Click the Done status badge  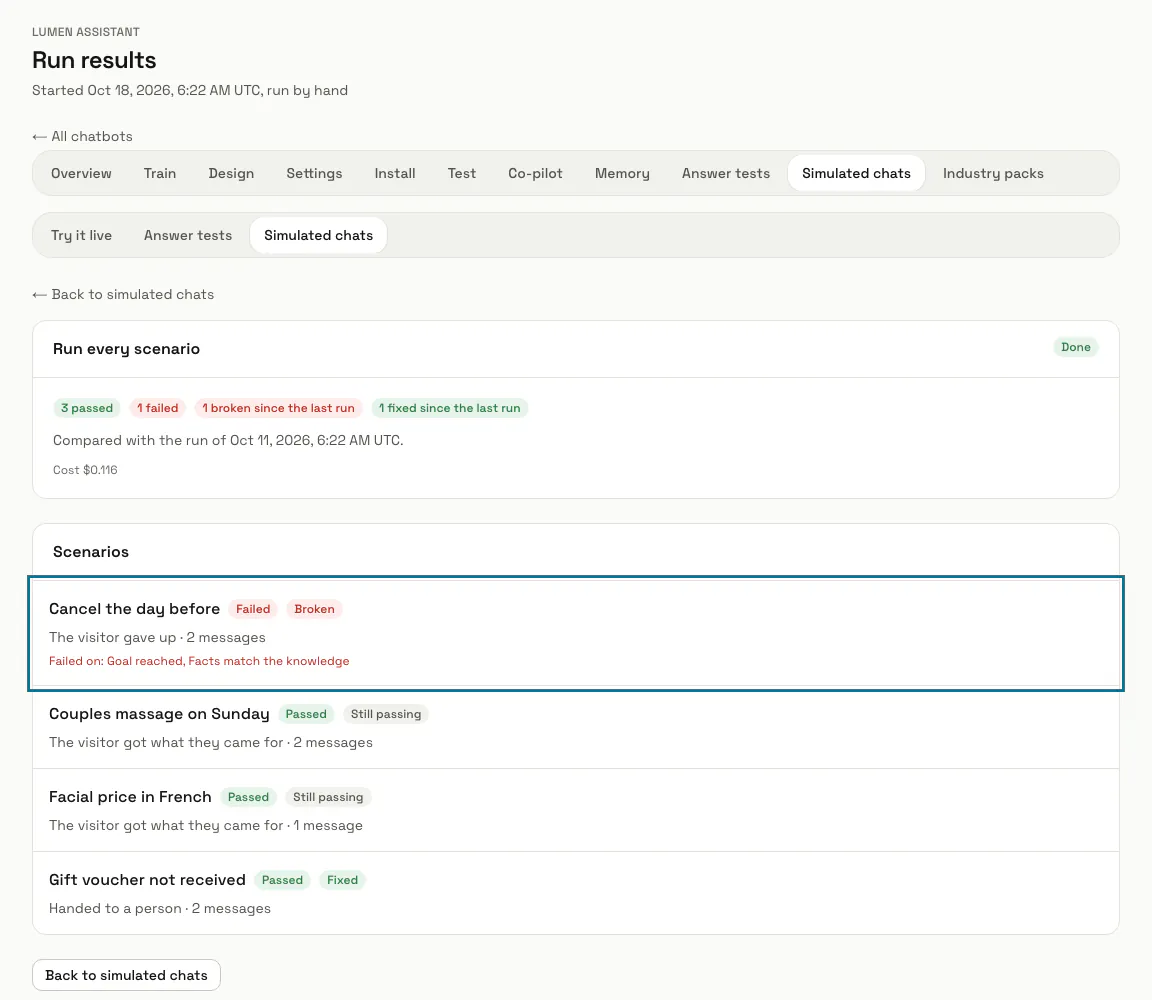tap(1076, 348)
